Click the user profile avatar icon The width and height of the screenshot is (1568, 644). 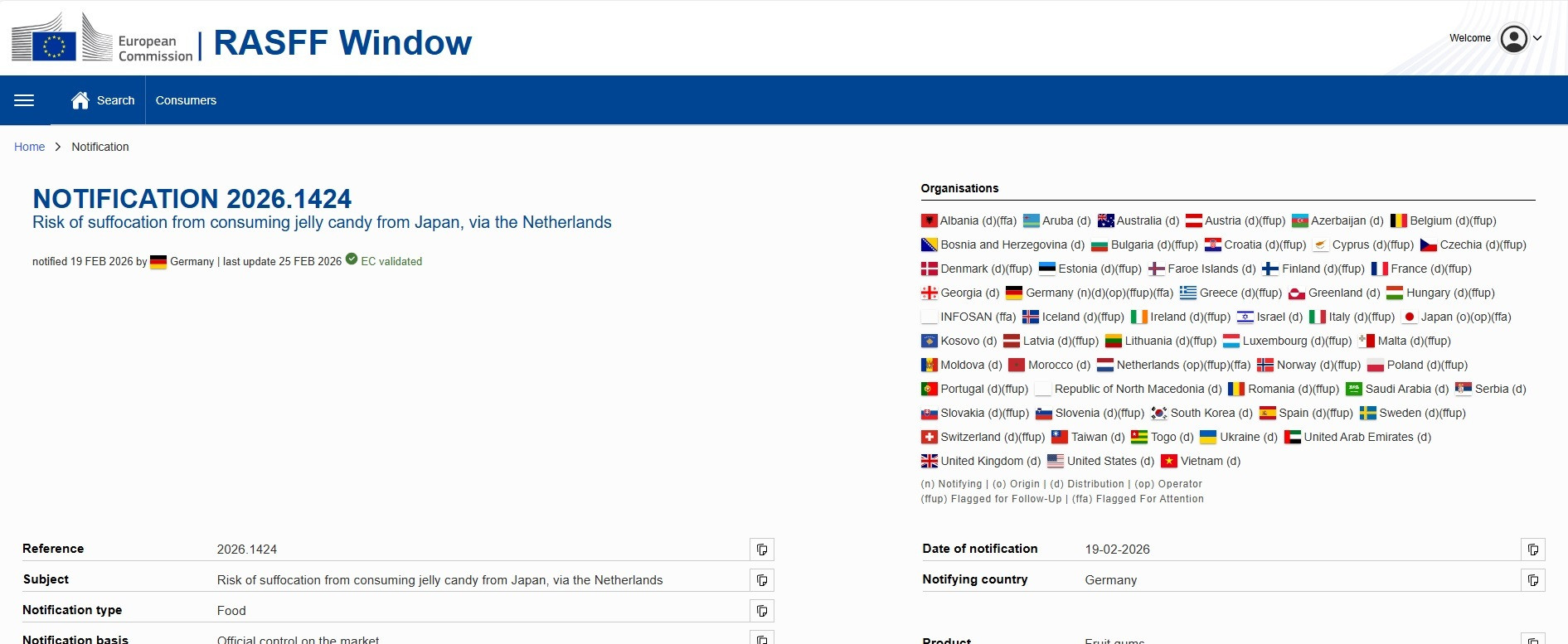(x=1513, y=38)
